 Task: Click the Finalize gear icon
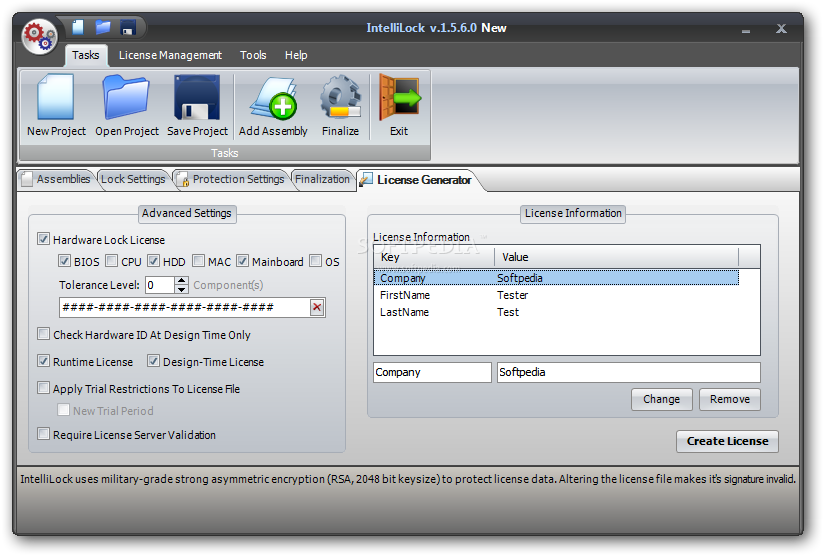341,106
